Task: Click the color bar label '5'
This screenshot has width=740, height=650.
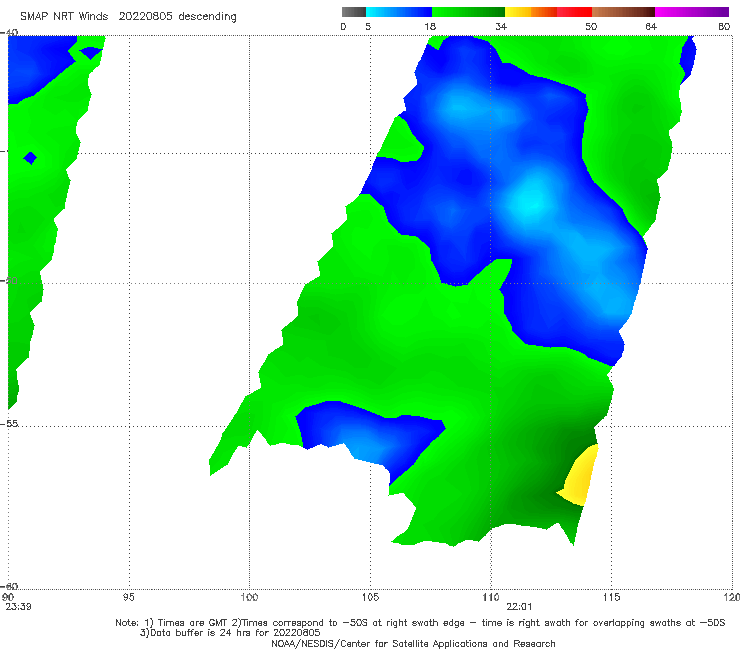Action: click(x=368, y=26)
